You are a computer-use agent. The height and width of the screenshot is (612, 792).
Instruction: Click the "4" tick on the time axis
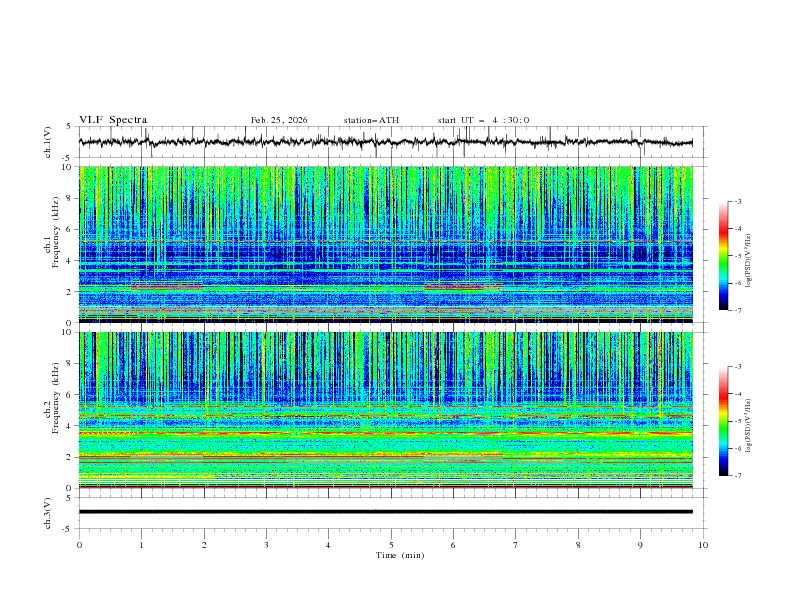[x=328, y=545]
